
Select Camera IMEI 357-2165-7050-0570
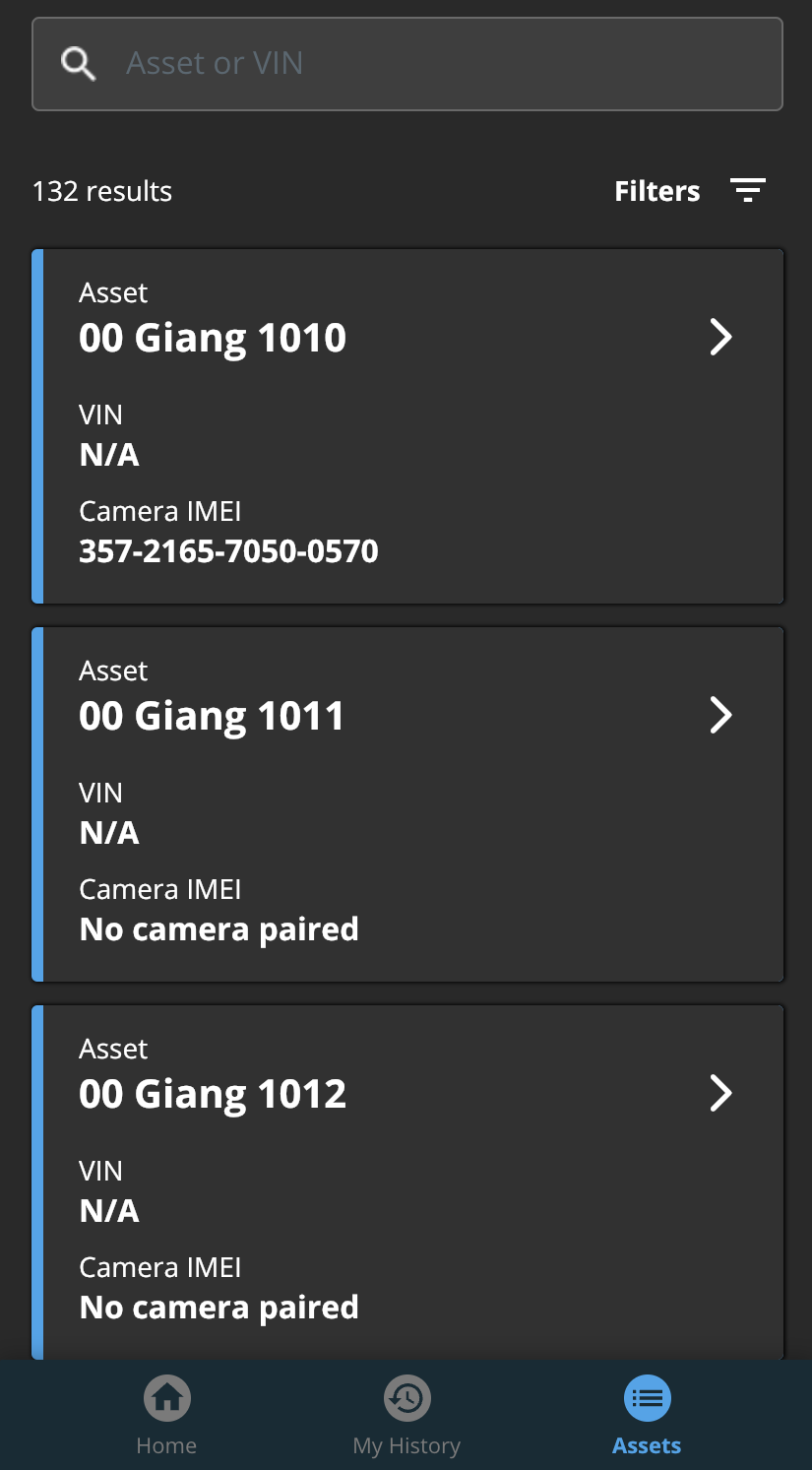click(228, 550)
